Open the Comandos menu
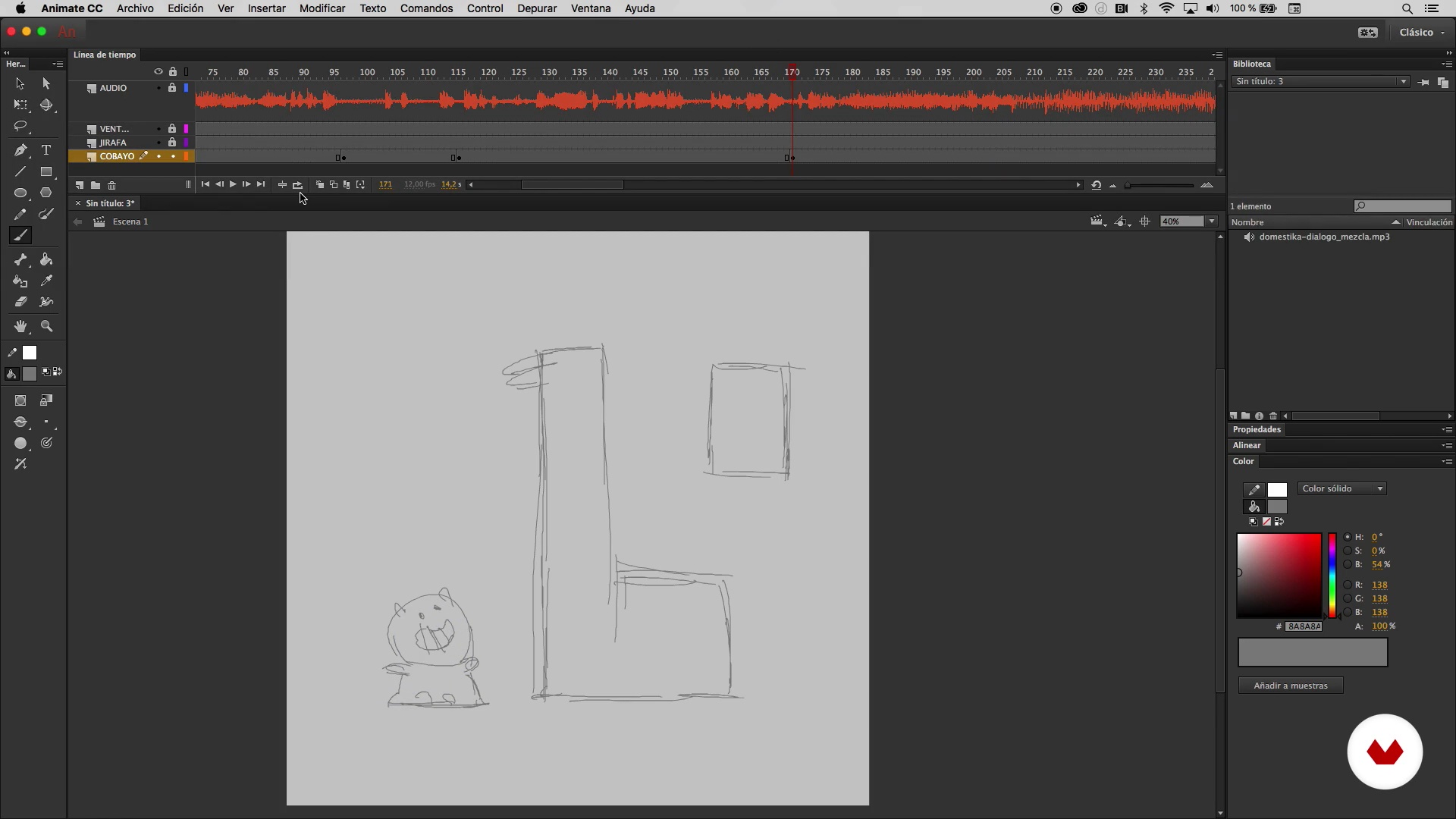Viewport: 1456px width, 819px height. point(426,8)
